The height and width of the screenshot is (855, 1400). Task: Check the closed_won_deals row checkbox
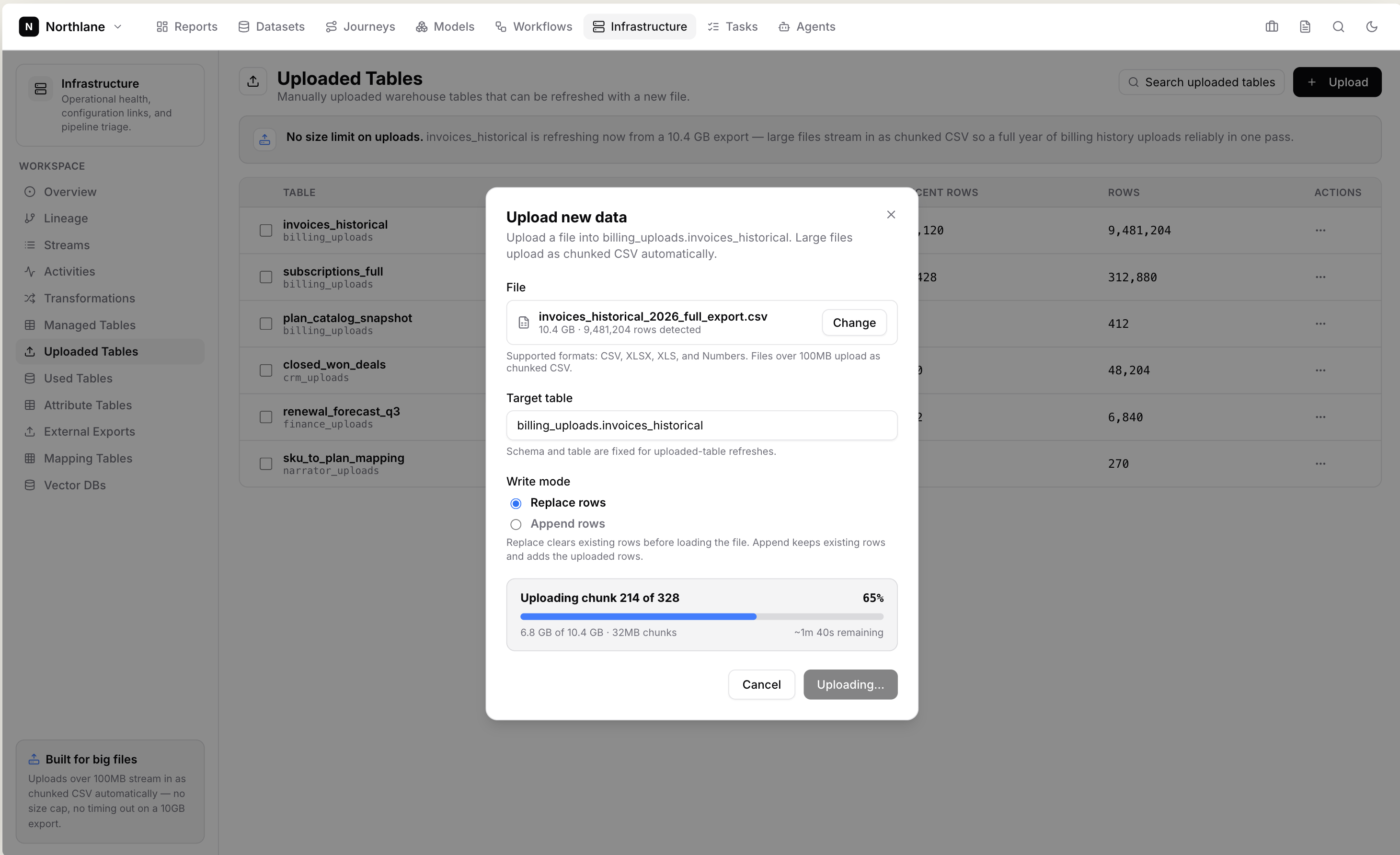(x=266, y=370)
